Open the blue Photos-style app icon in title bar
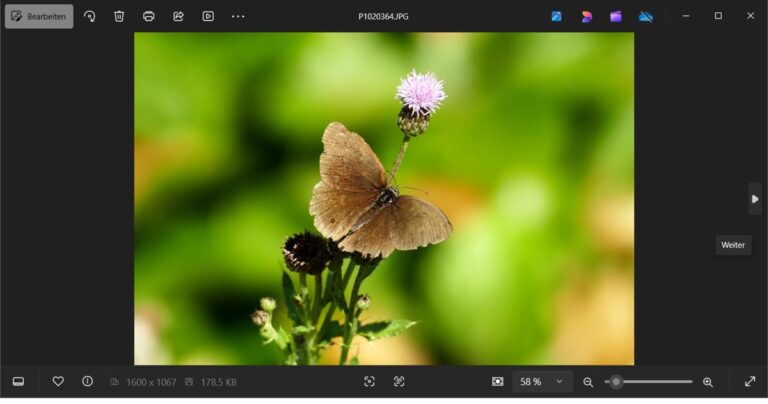Image resolution: width=768 pixels, height=404 pixels. click(x=556, y=16)
